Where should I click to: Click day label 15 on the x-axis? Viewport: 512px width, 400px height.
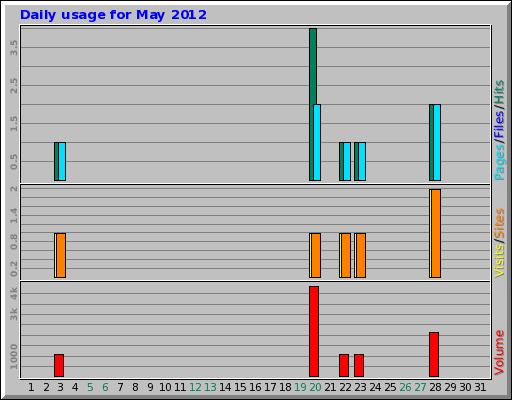(240, 387)
